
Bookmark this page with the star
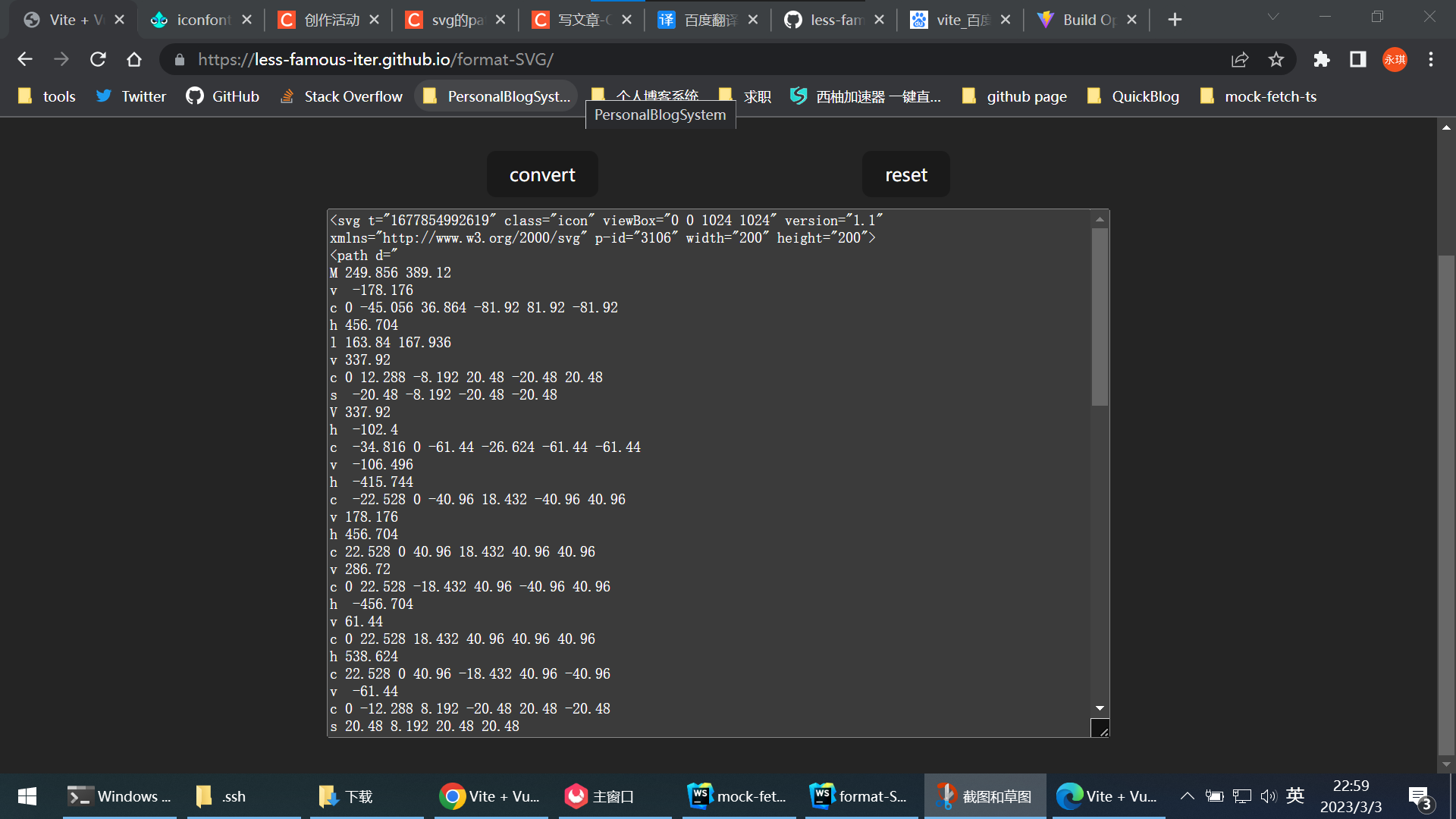coord(1276,59)
